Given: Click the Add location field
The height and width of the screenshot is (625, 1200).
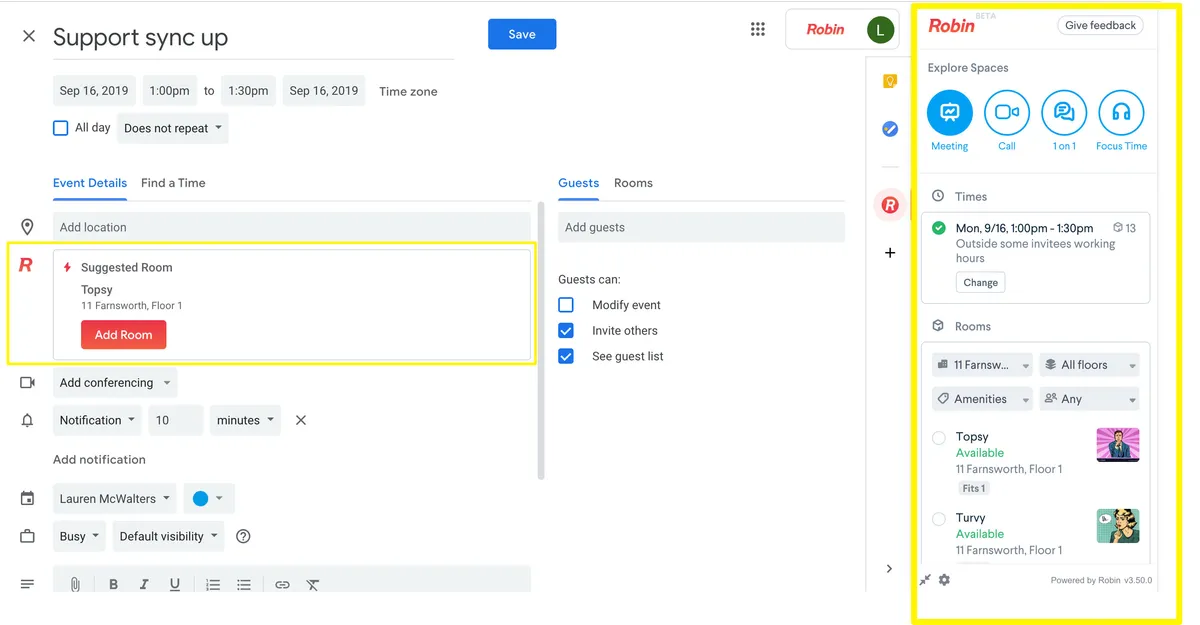Looking at the screenshot, I should [292, 227].
